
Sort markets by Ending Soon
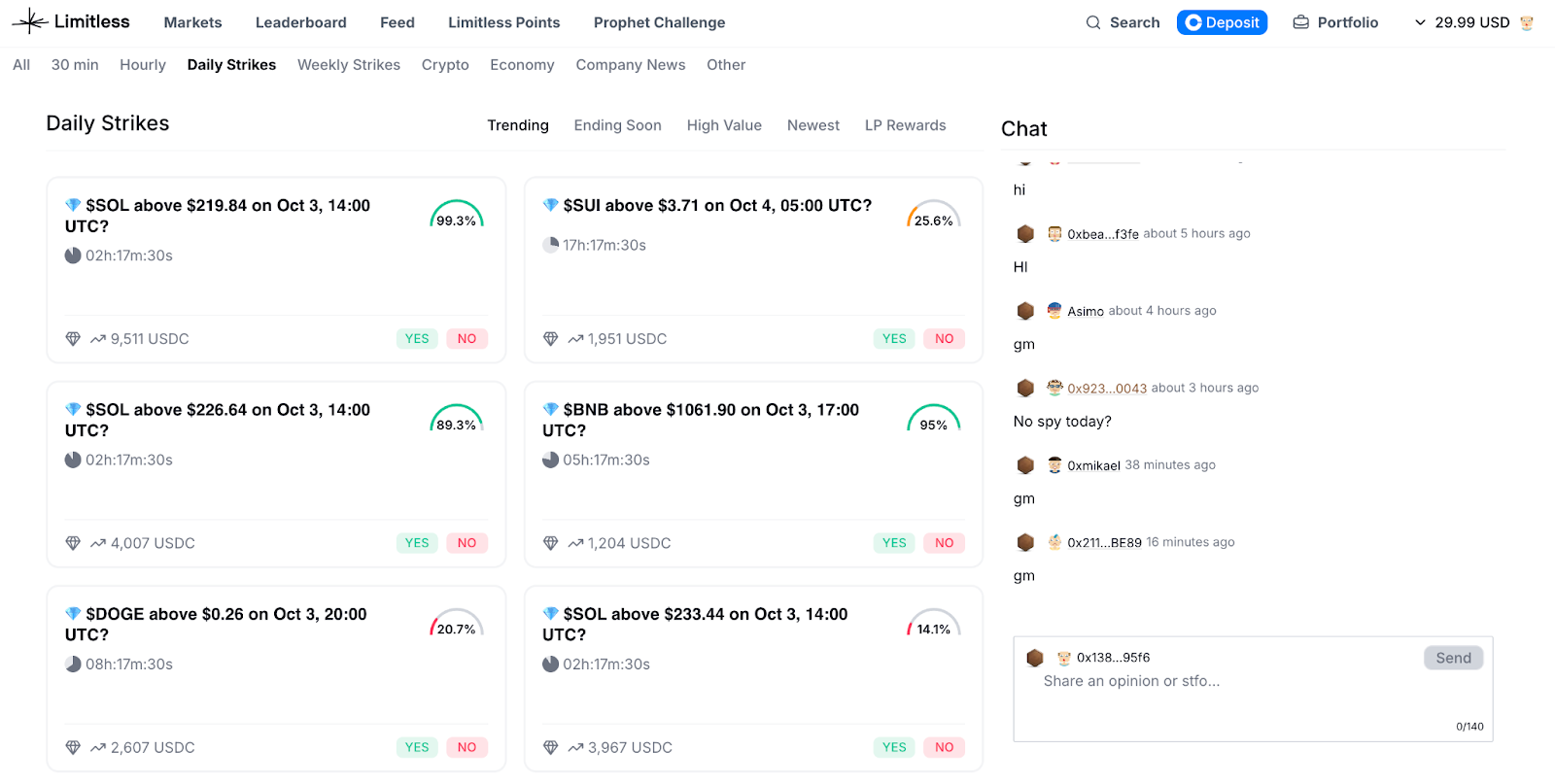click(x=617, y=125)
